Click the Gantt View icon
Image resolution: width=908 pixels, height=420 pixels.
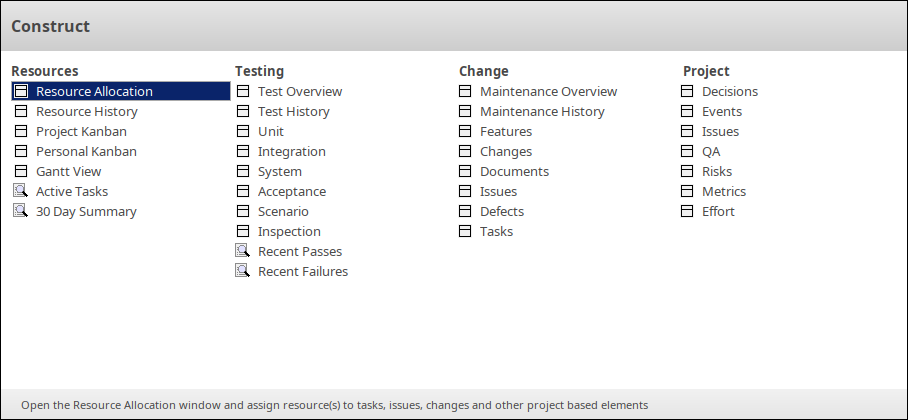[21, 171]
